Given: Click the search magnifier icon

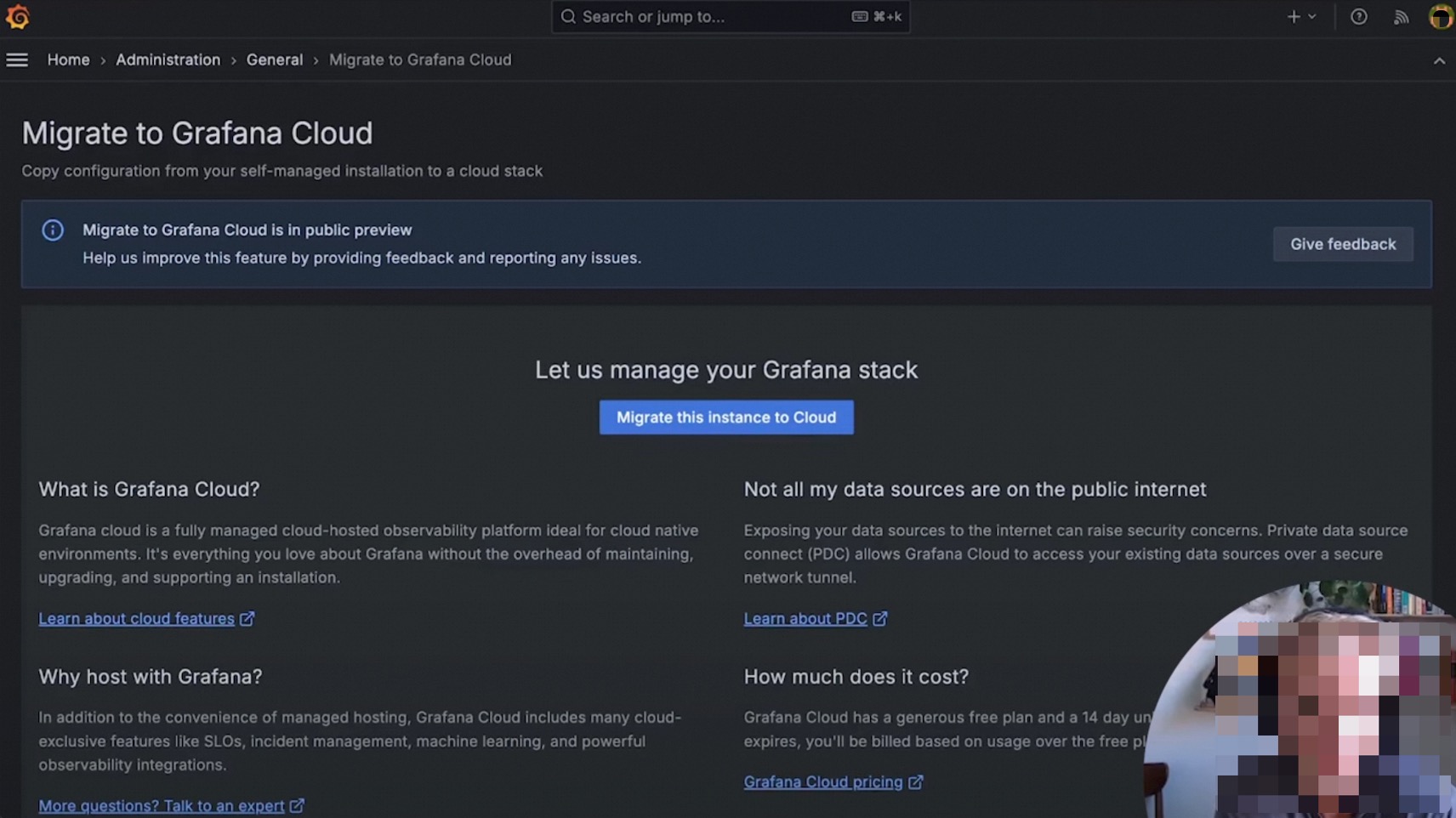Looking at the screenshot, I should [568, 17].
